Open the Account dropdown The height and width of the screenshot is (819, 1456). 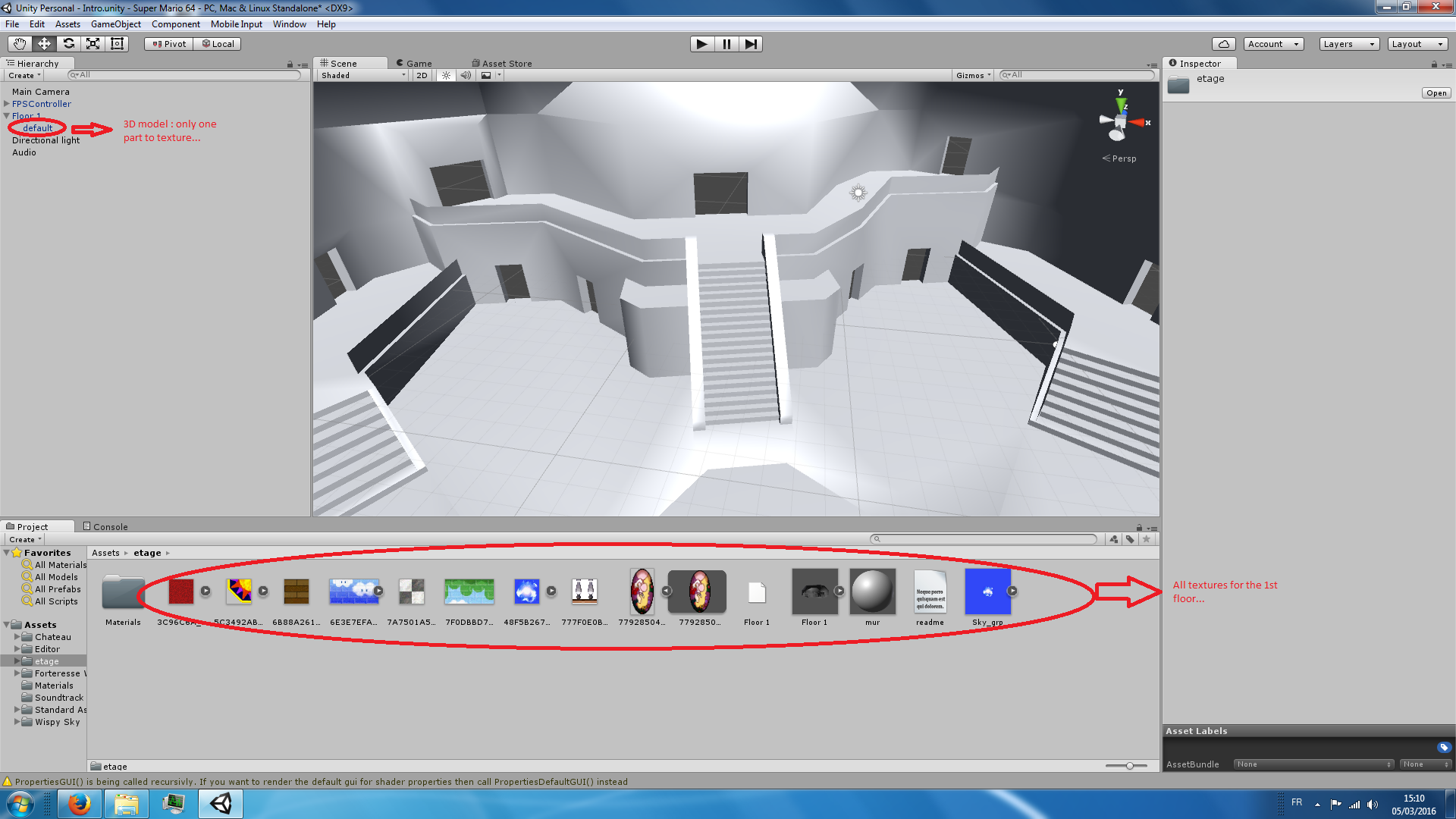(x=1273, y=44)
